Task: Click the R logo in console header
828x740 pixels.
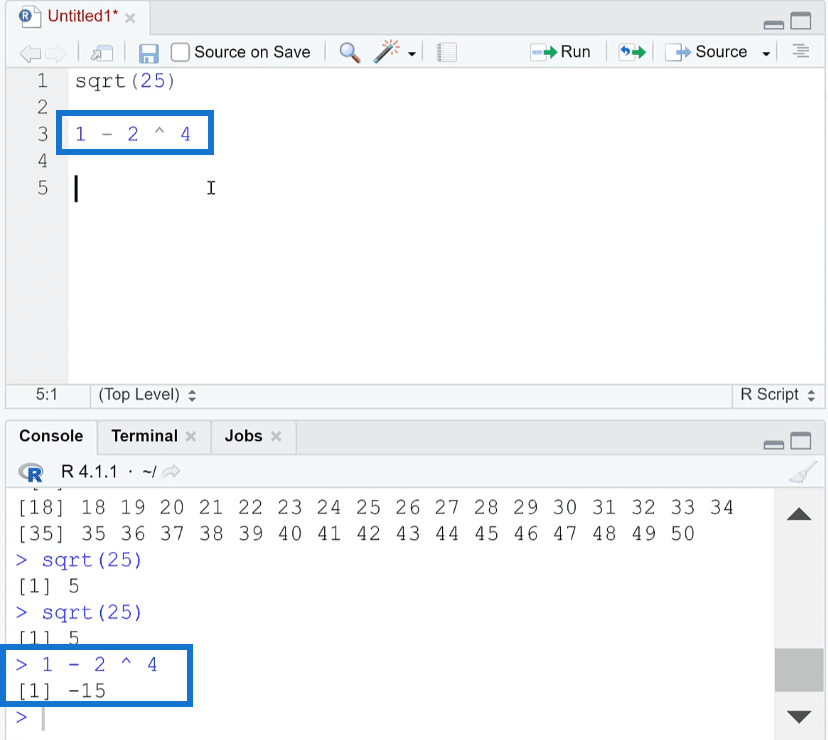Action: 31,472
